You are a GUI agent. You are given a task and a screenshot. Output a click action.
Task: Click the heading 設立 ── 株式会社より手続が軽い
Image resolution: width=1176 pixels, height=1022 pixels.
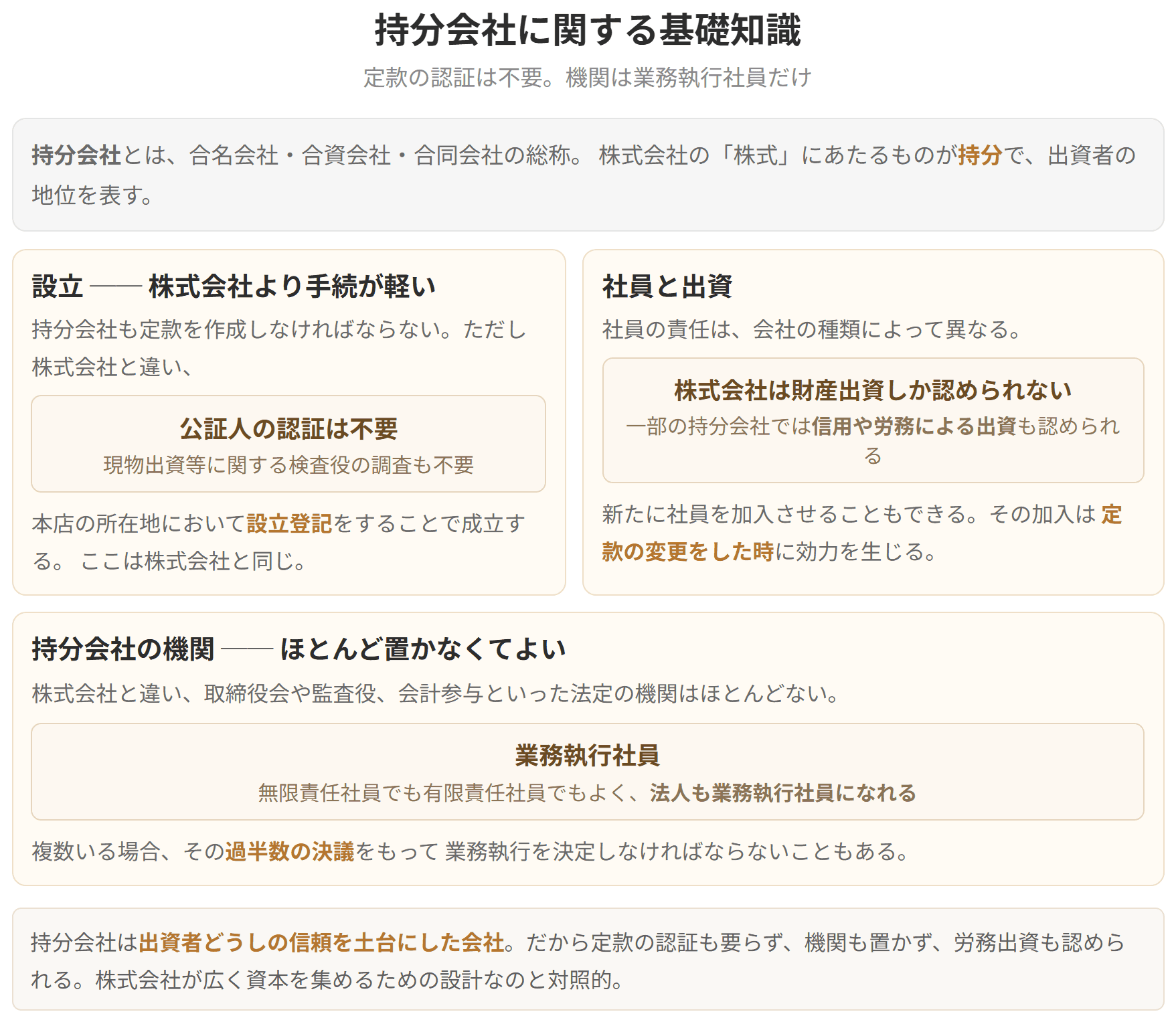234,286
